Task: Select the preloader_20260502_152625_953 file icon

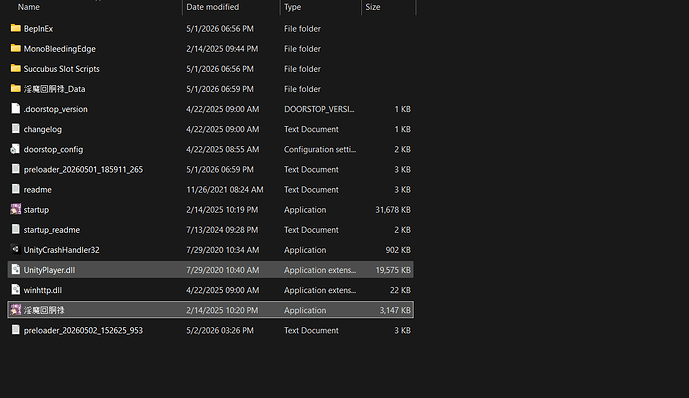Action: pos(15,330)
